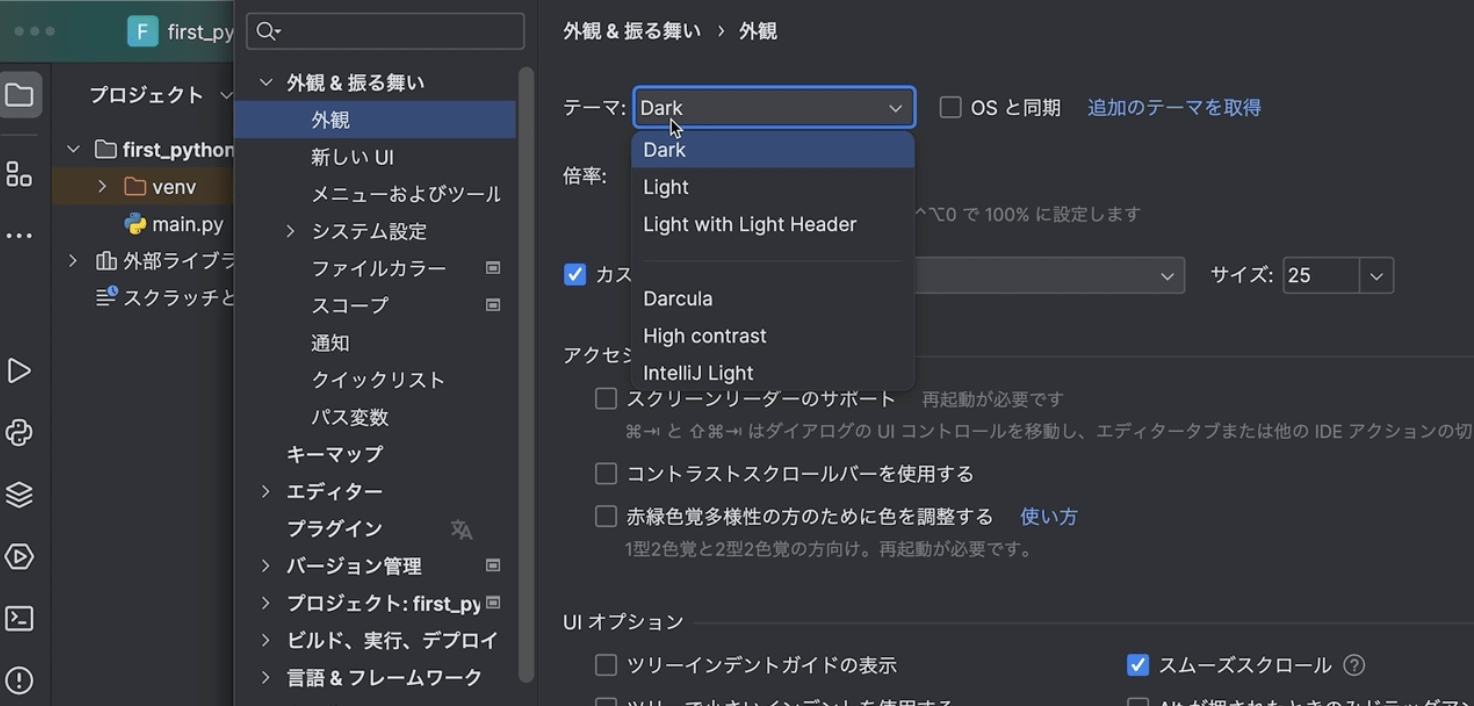Viewport: 1474px width, 706px height.
Task: Open the Problems exclamation icon
Action: (x=19, y=681)
